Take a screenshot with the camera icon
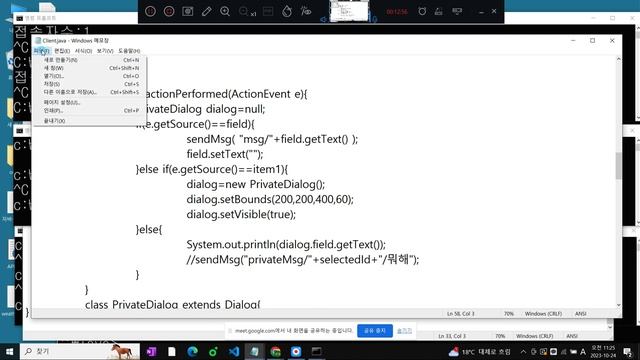Image resolution: width=640 pixels, height=360 pixels. coord(188,11)
